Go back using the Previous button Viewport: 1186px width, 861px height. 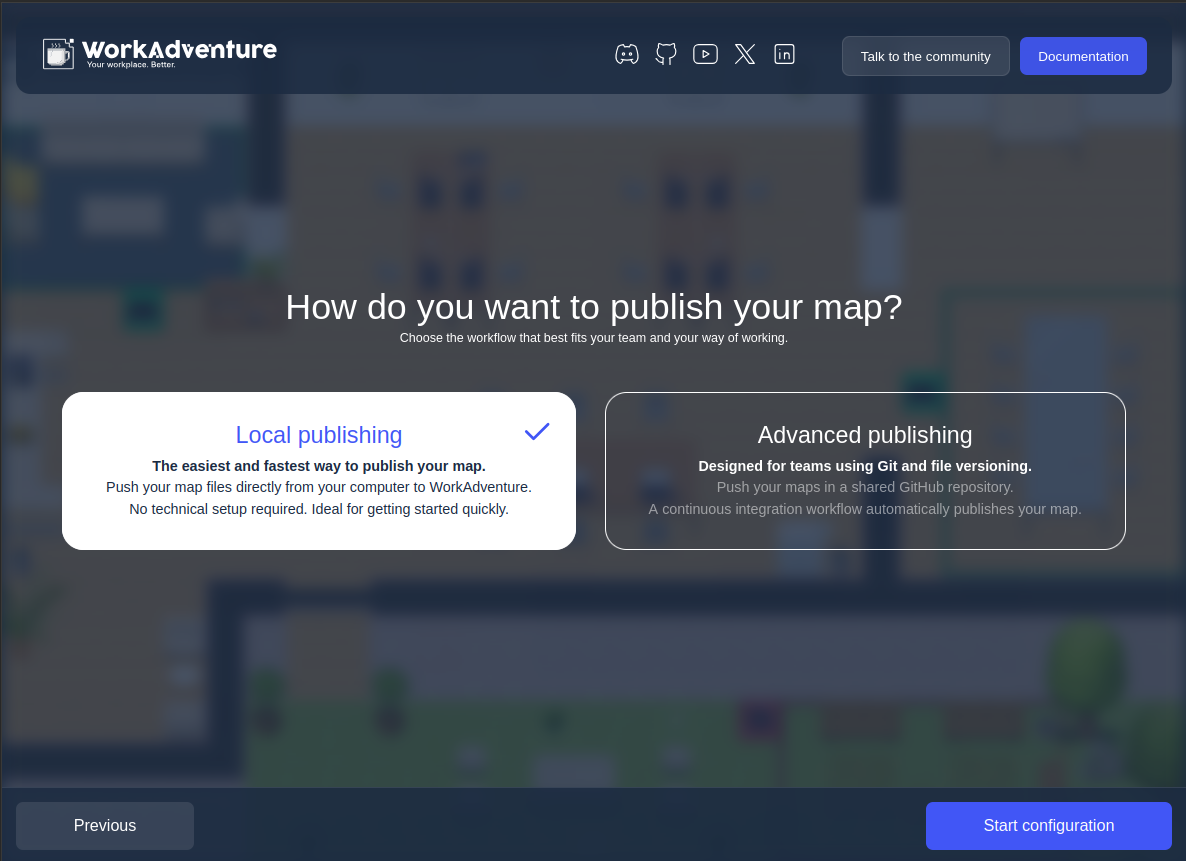point(104,825)
